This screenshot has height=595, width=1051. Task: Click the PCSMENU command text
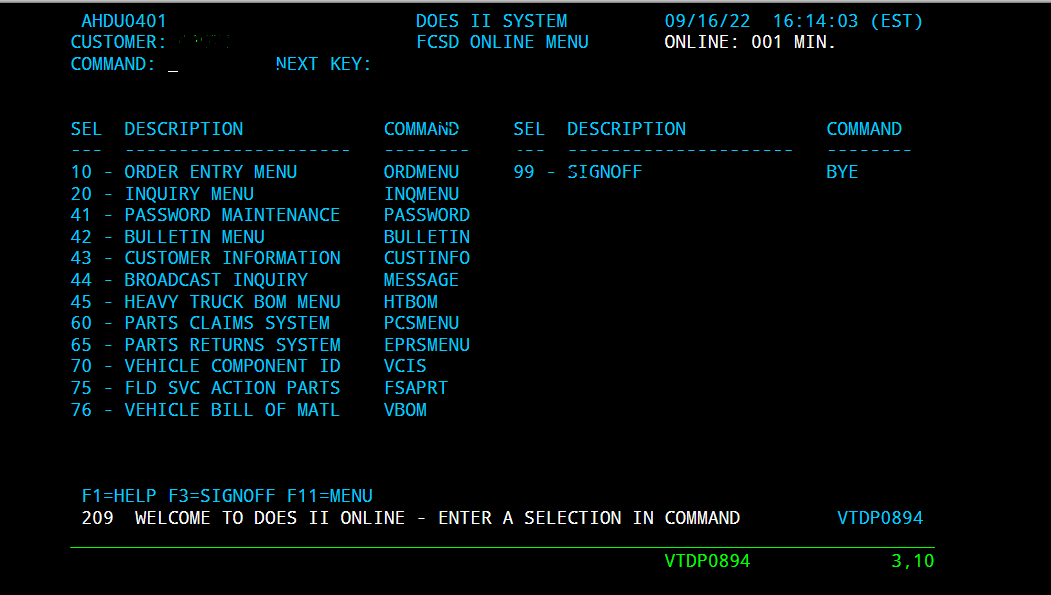pyautogui.click(x=421, y=323)
